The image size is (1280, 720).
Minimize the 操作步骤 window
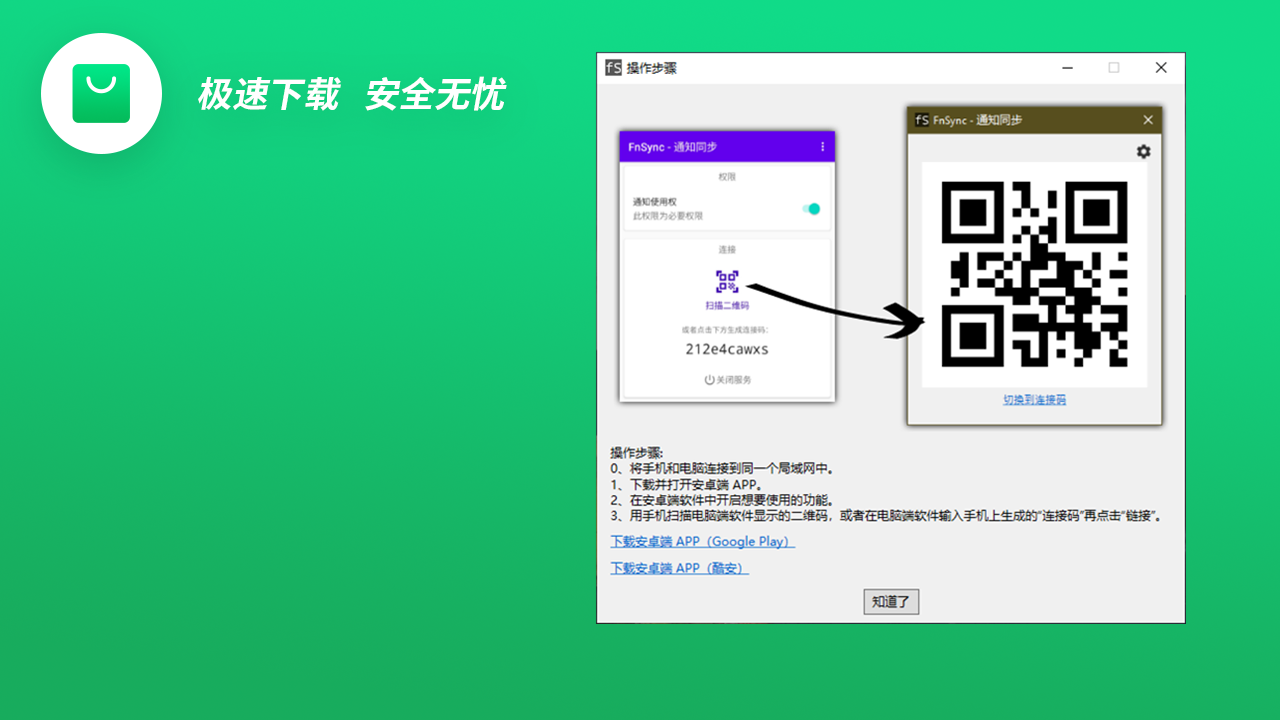click(x=1068, y=68)
